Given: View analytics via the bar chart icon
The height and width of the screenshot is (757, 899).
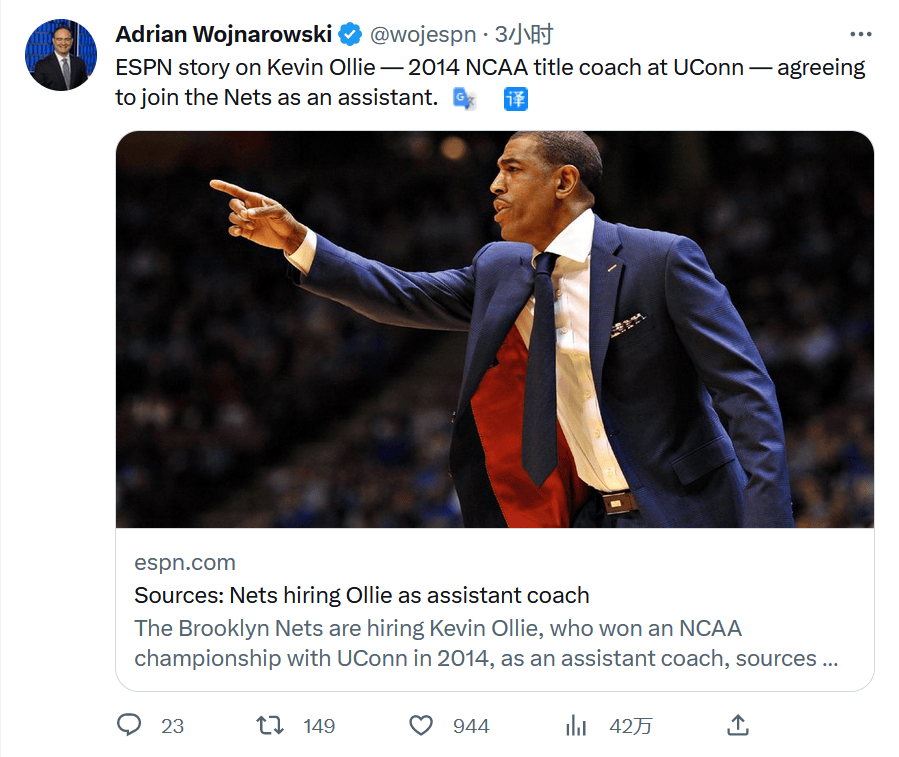Looking at the screenshot, I should point(576,725).
